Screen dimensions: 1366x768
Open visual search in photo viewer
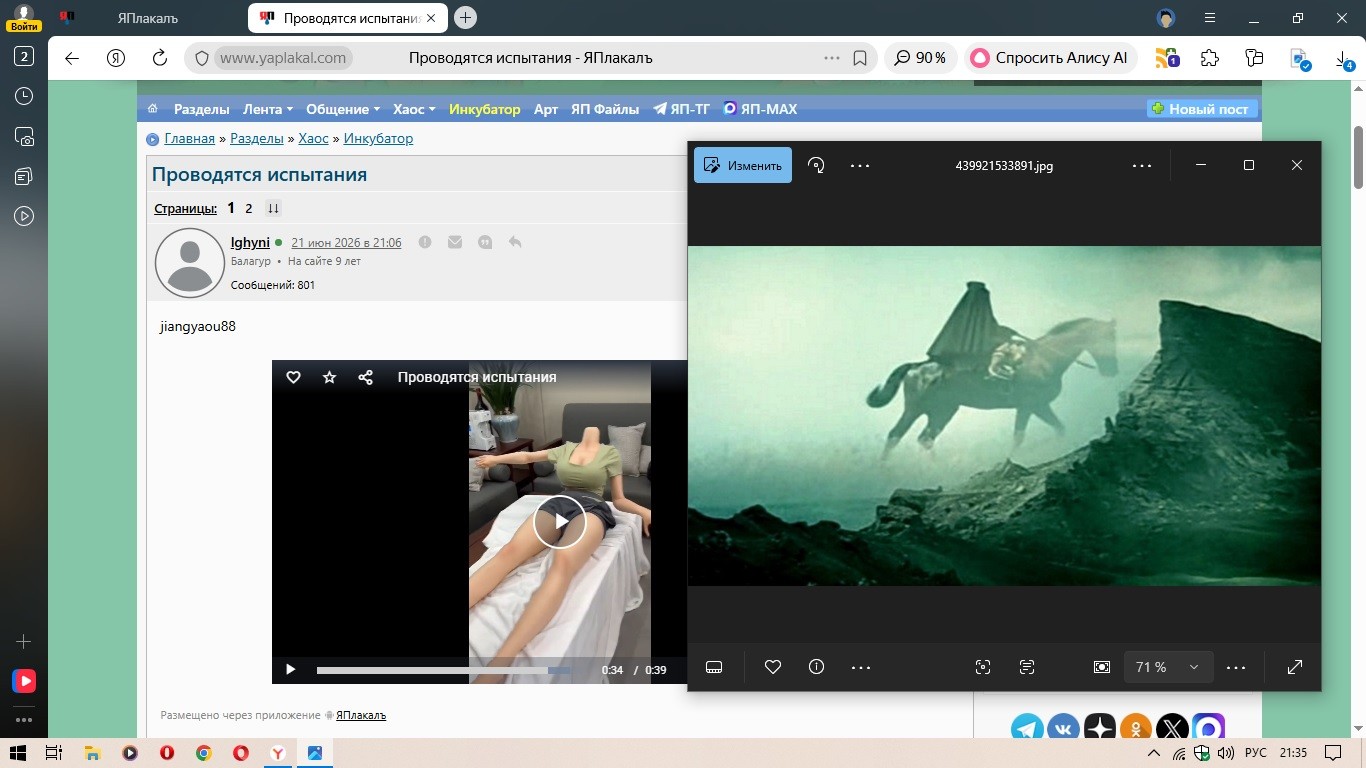click(983, 667)
